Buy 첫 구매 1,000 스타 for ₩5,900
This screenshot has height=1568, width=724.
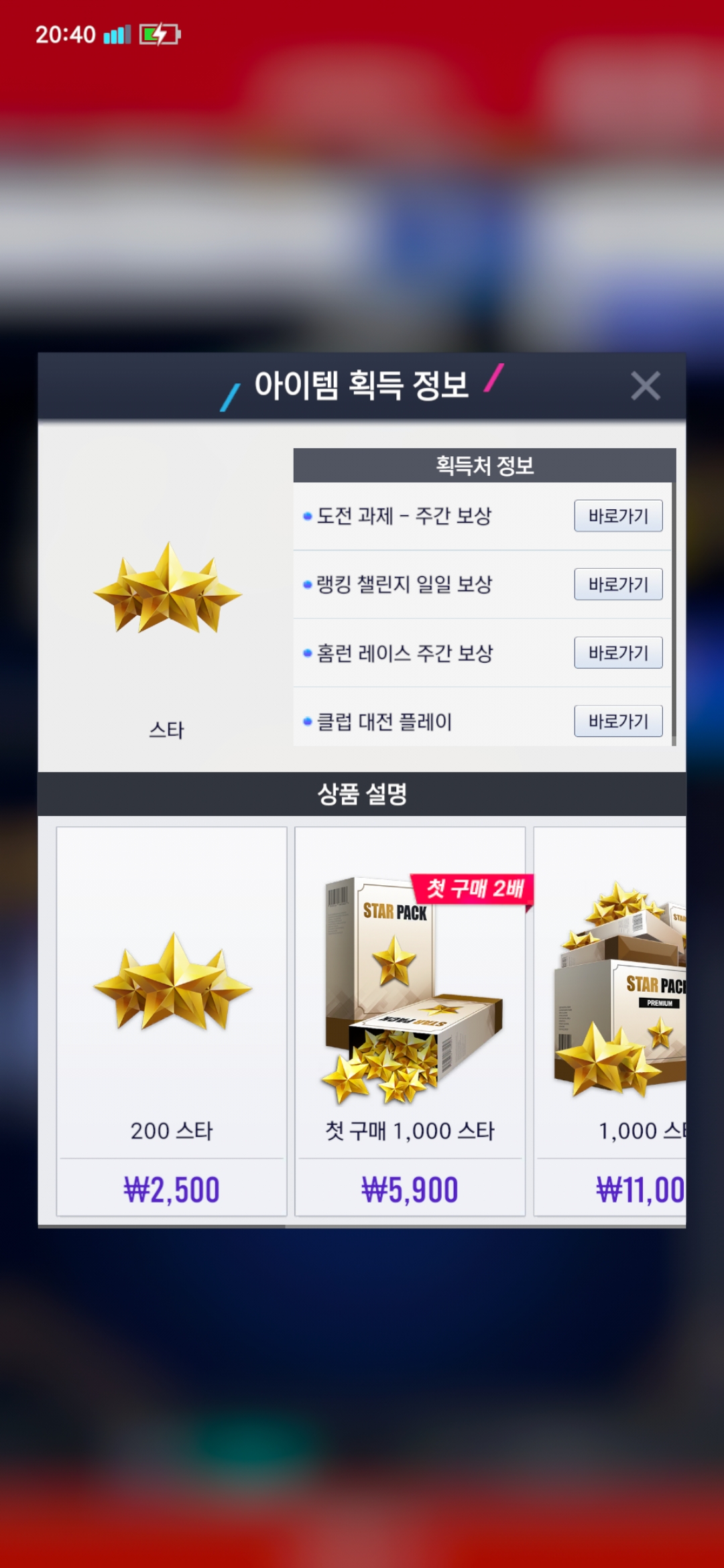(410, 1190)
